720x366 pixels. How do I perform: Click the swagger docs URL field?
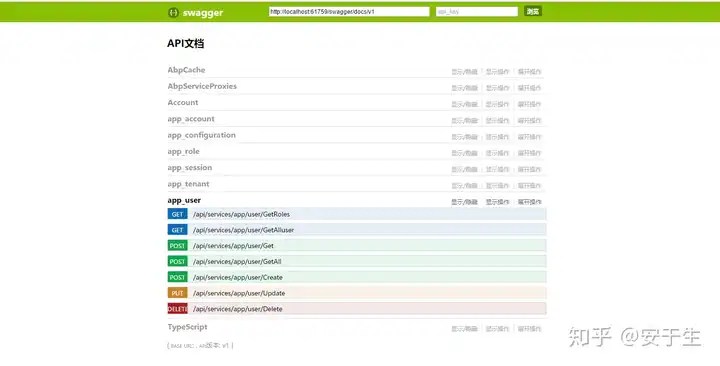point(349,11)
